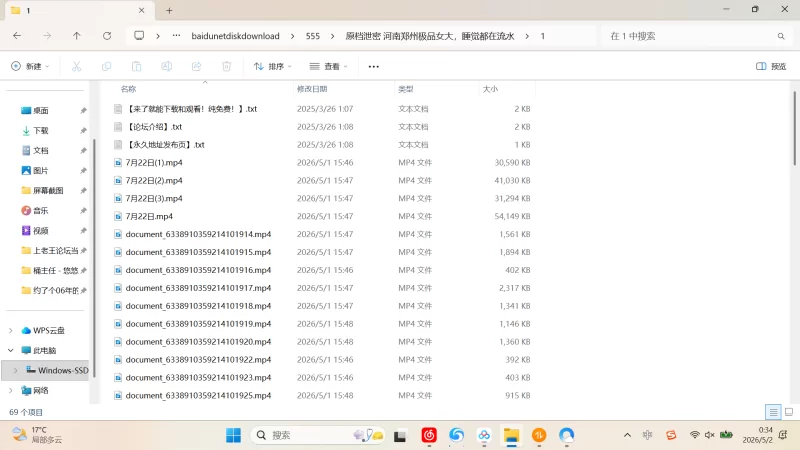The height and width of the screenshot is (450, 800).
Task: Open the 排序 sort dropdown
Action: coord(272,66)
